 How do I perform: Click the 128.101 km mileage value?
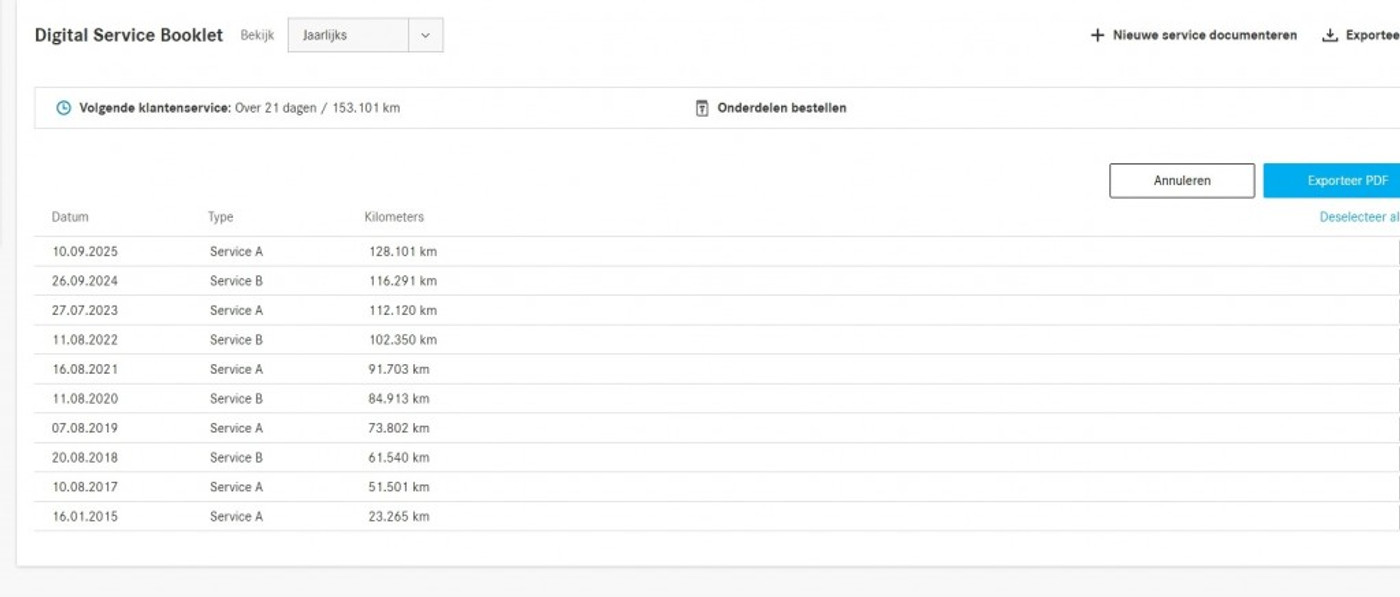pos(403,252)
